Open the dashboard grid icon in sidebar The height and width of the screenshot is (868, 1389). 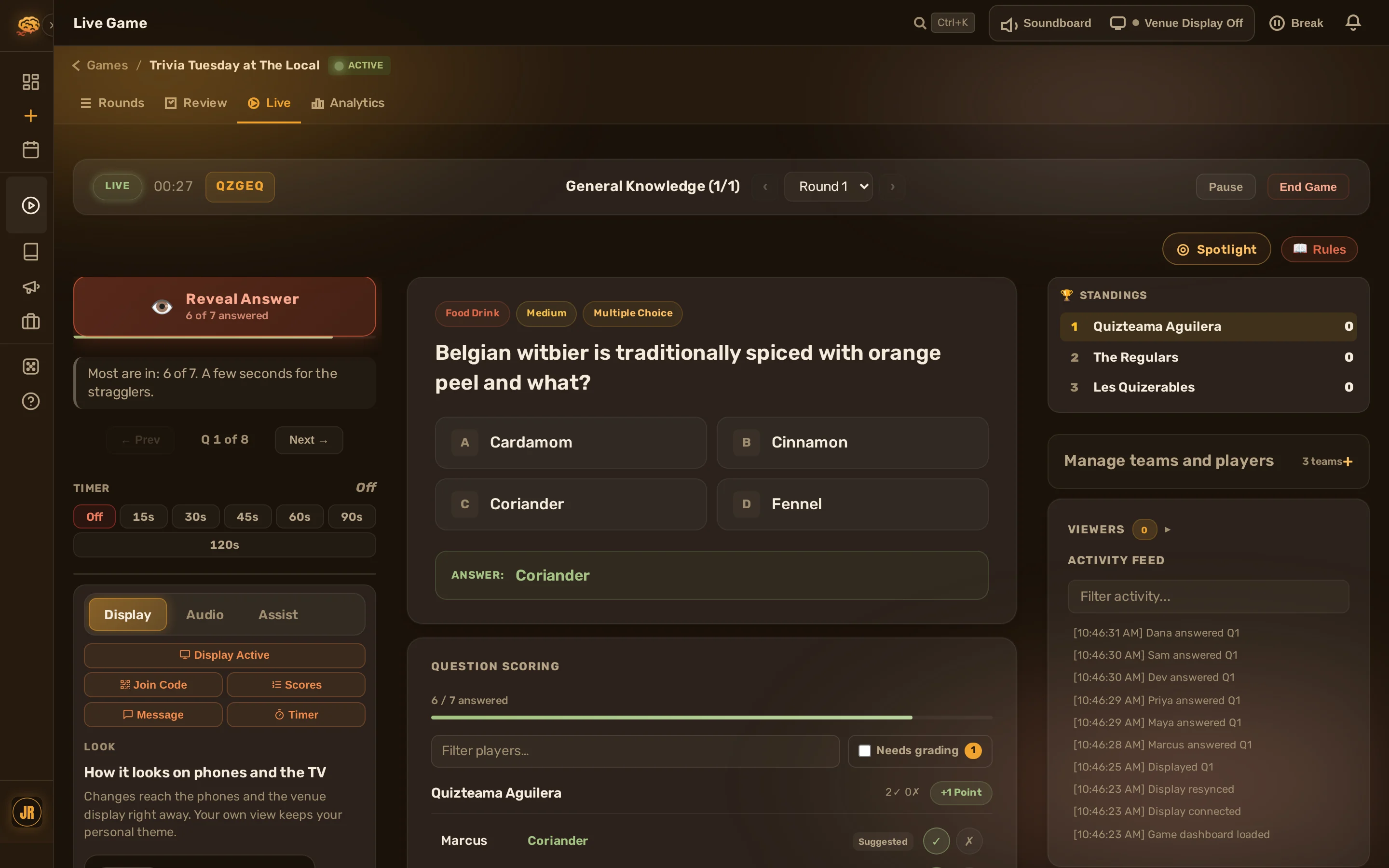(x=30, y=81)
